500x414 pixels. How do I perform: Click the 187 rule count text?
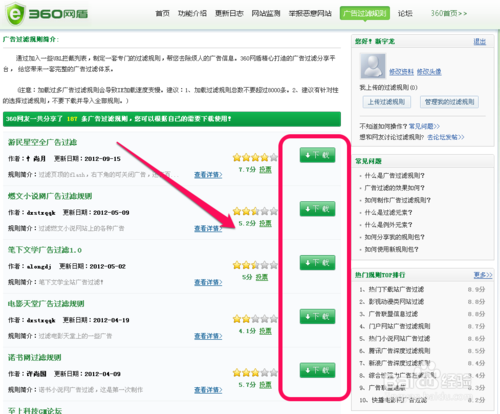coord(72,119)
